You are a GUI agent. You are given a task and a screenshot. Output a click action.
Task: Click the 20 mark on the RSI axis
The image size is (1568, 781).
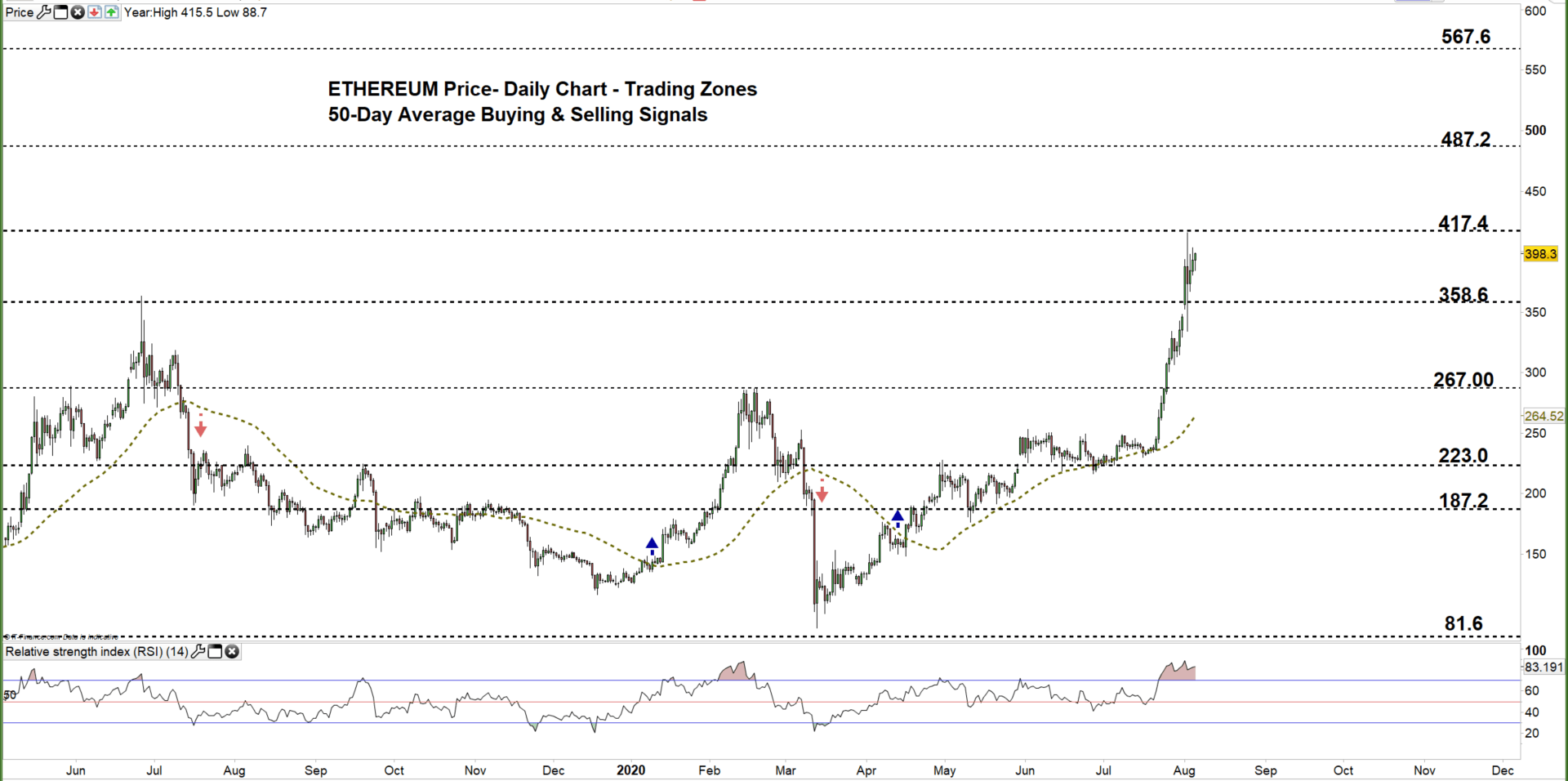click(1532, 734)
